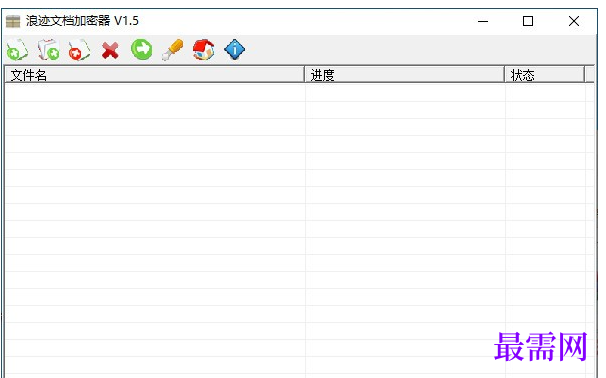
Task: Click the remove file icon with red badge
Action: pyautogui.click(x=79, y=50)
